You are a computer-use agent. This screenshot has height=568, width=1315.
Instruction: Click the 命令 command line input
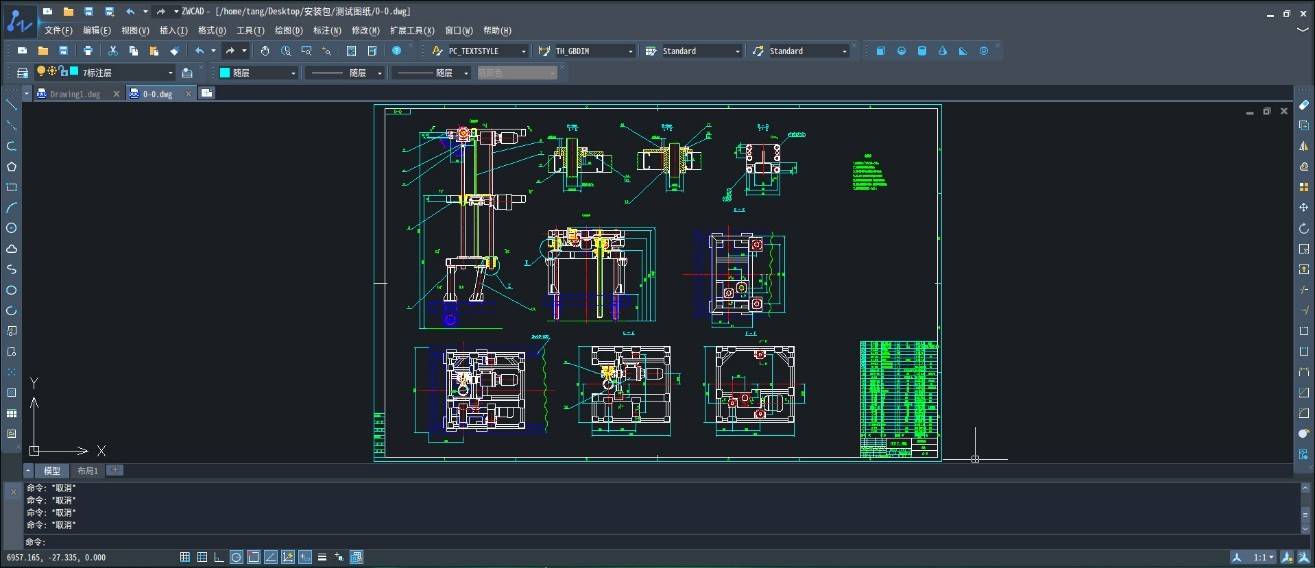coord(650,541)
